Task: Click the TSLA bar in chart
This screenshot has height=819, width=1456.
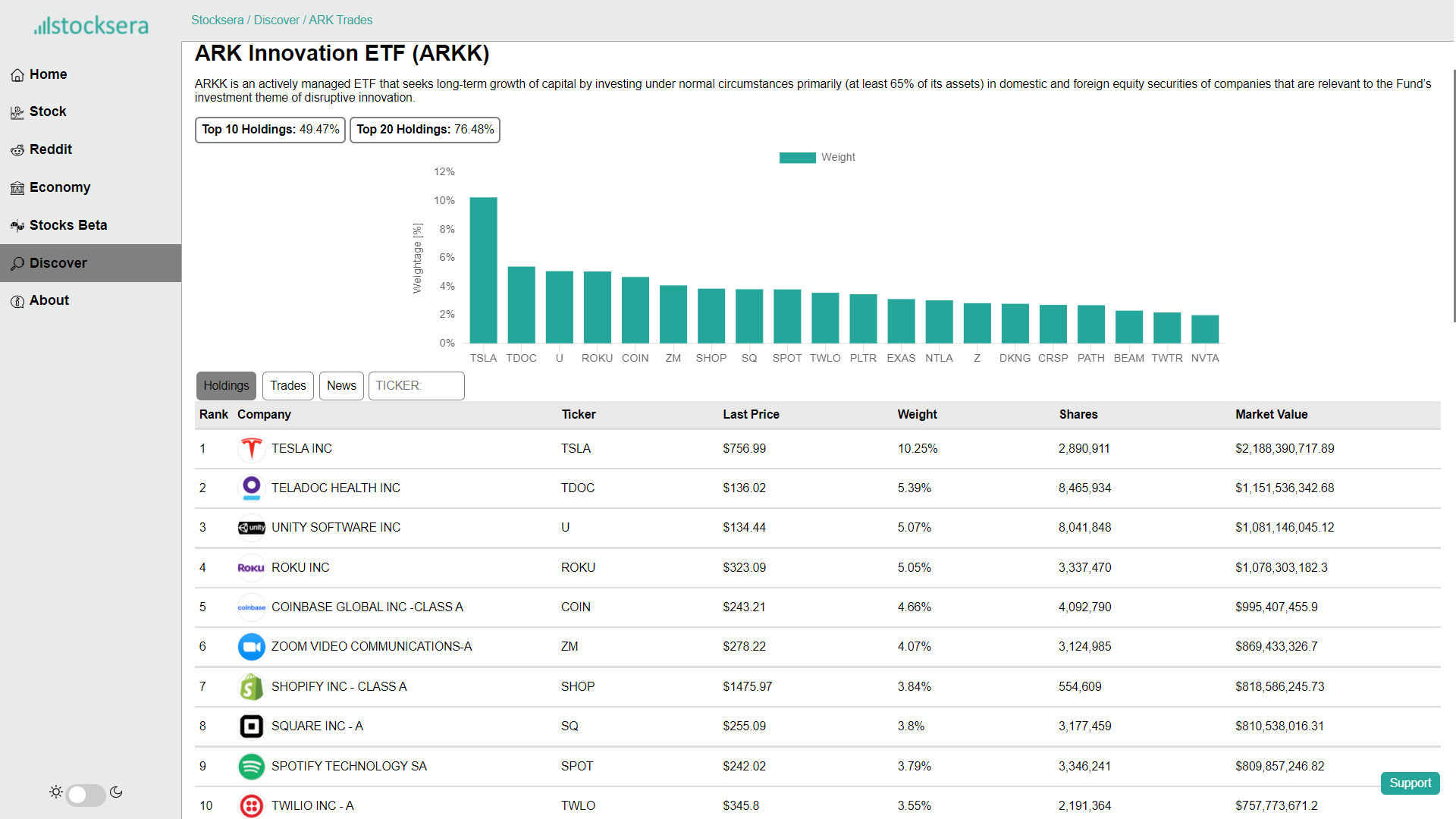Action: [483, 270]
